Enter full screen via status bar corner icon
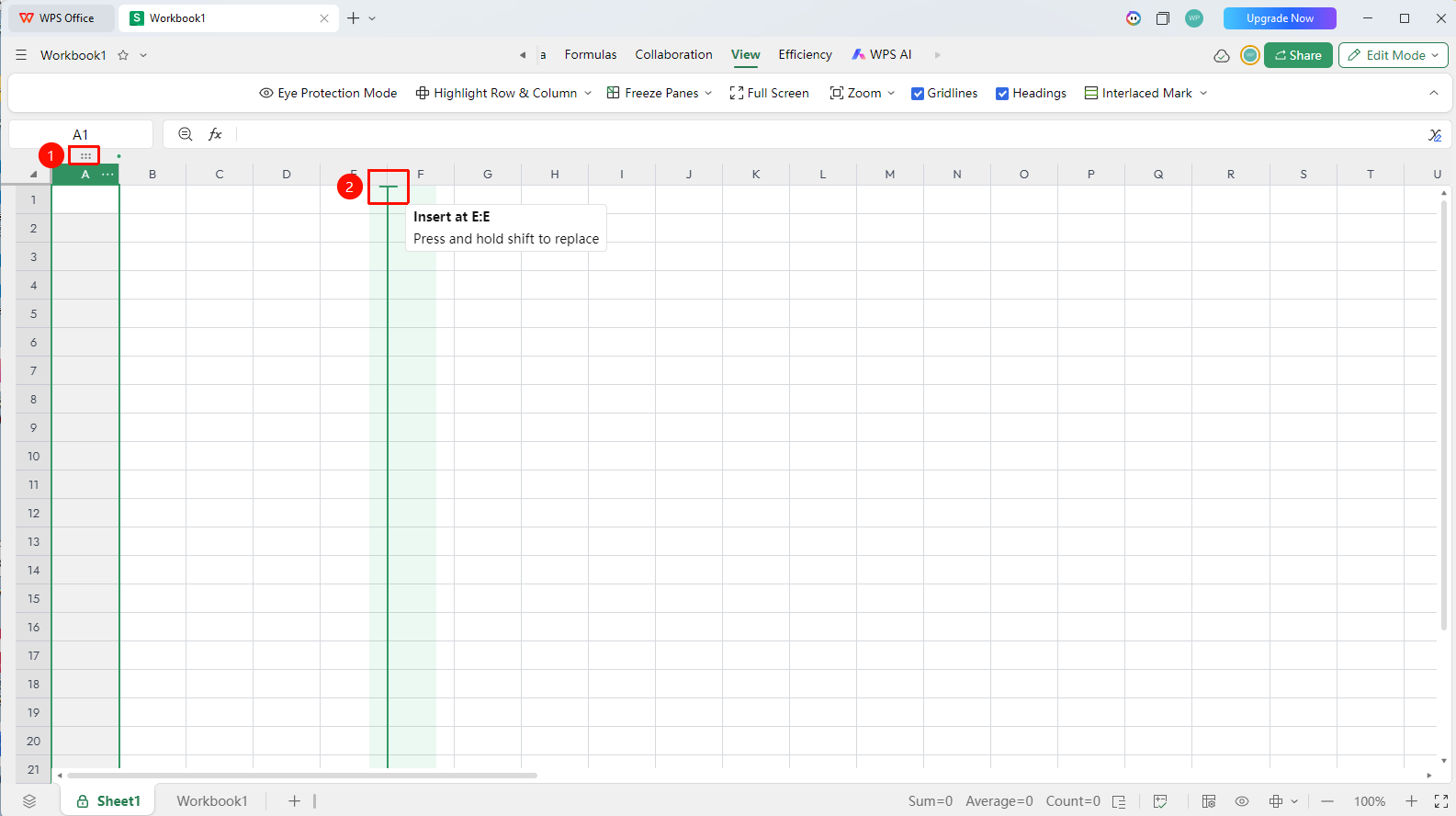This screenshot has height=816, width=1456. 1441,801
